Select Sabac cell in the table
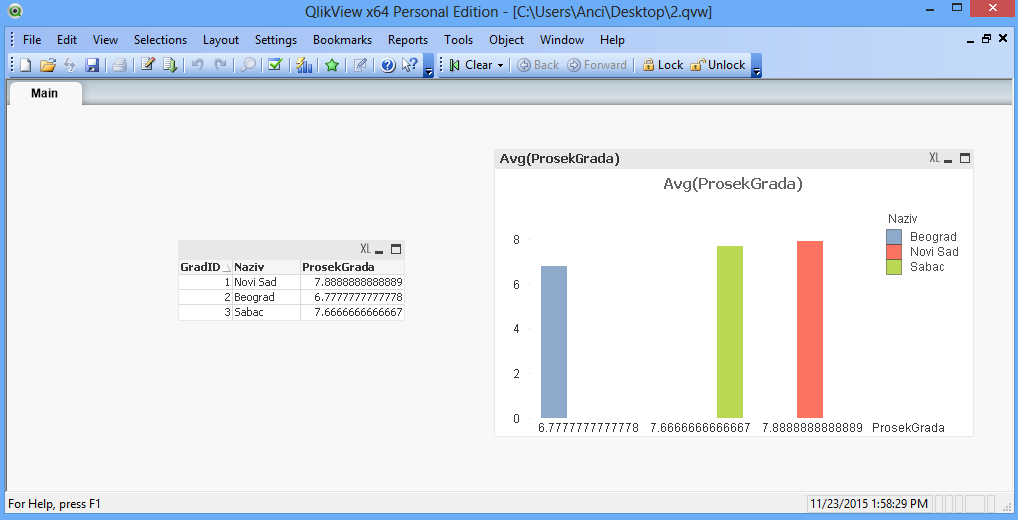Viewport: 1018px width, 520px height. click(x=266, y=312)
